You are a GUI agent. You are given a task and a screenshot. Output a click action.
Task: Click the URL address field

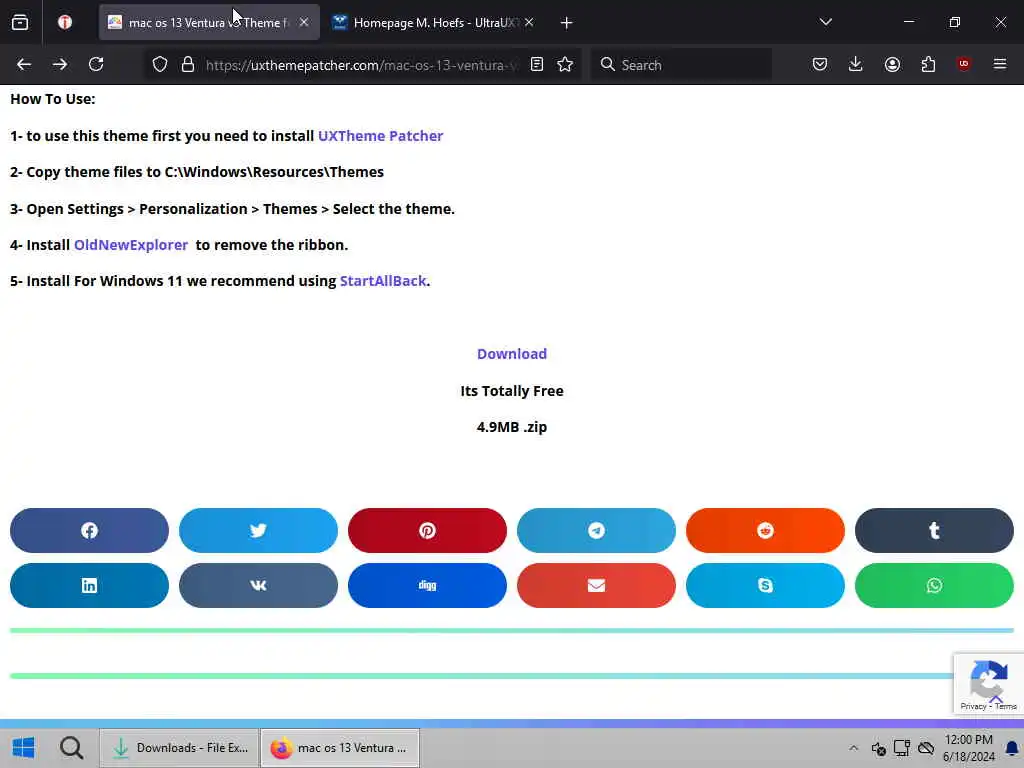click(361, 65)
